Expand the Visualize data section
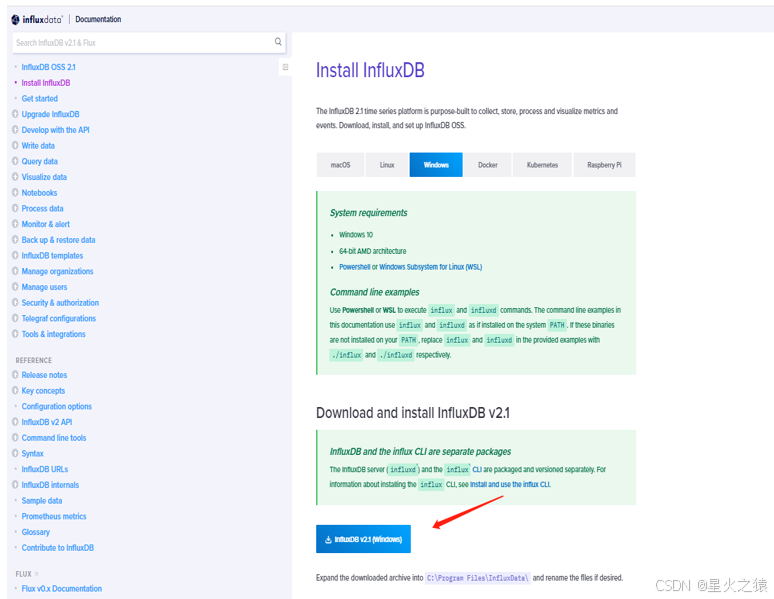The height and width of the screenshot is (599, 774). tap(15, 177)
